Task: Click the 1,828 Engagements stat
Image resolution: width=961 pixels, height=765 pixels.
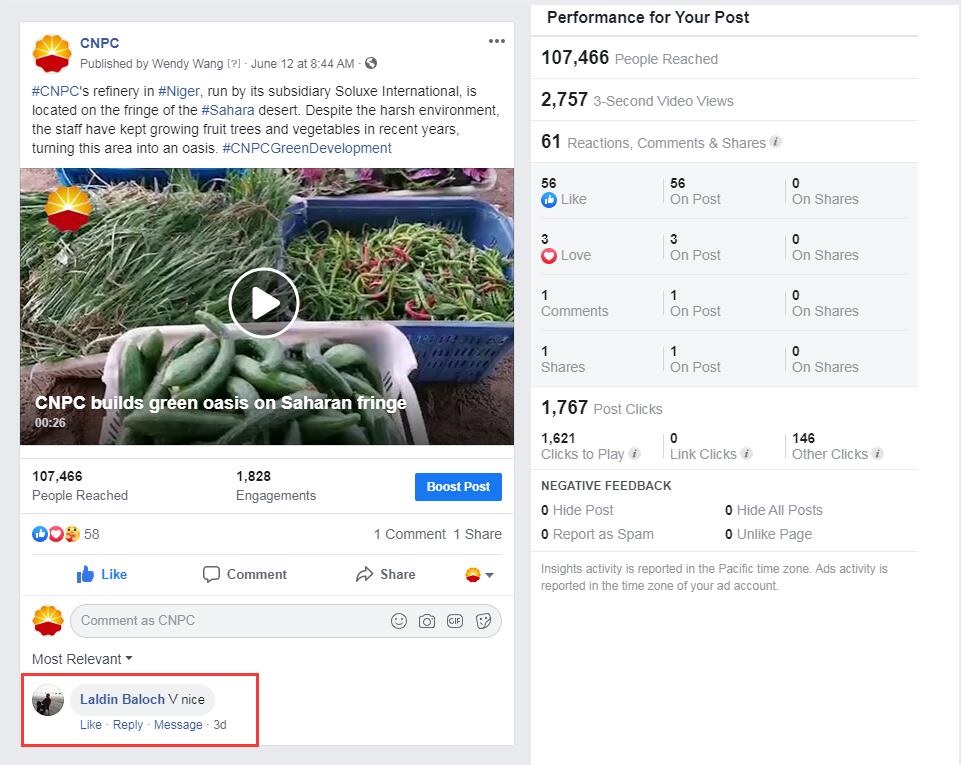Action: click(276, 485)
